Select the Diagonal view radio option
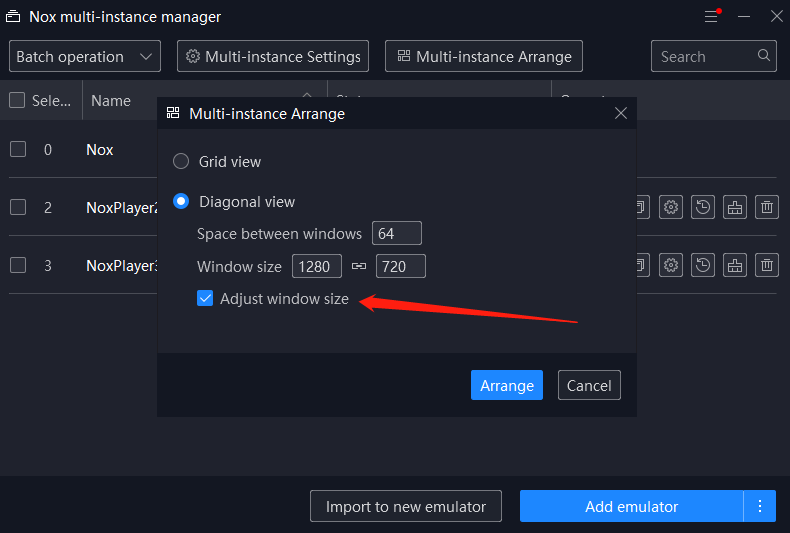The image size is (790, 533). click(181, 202)
